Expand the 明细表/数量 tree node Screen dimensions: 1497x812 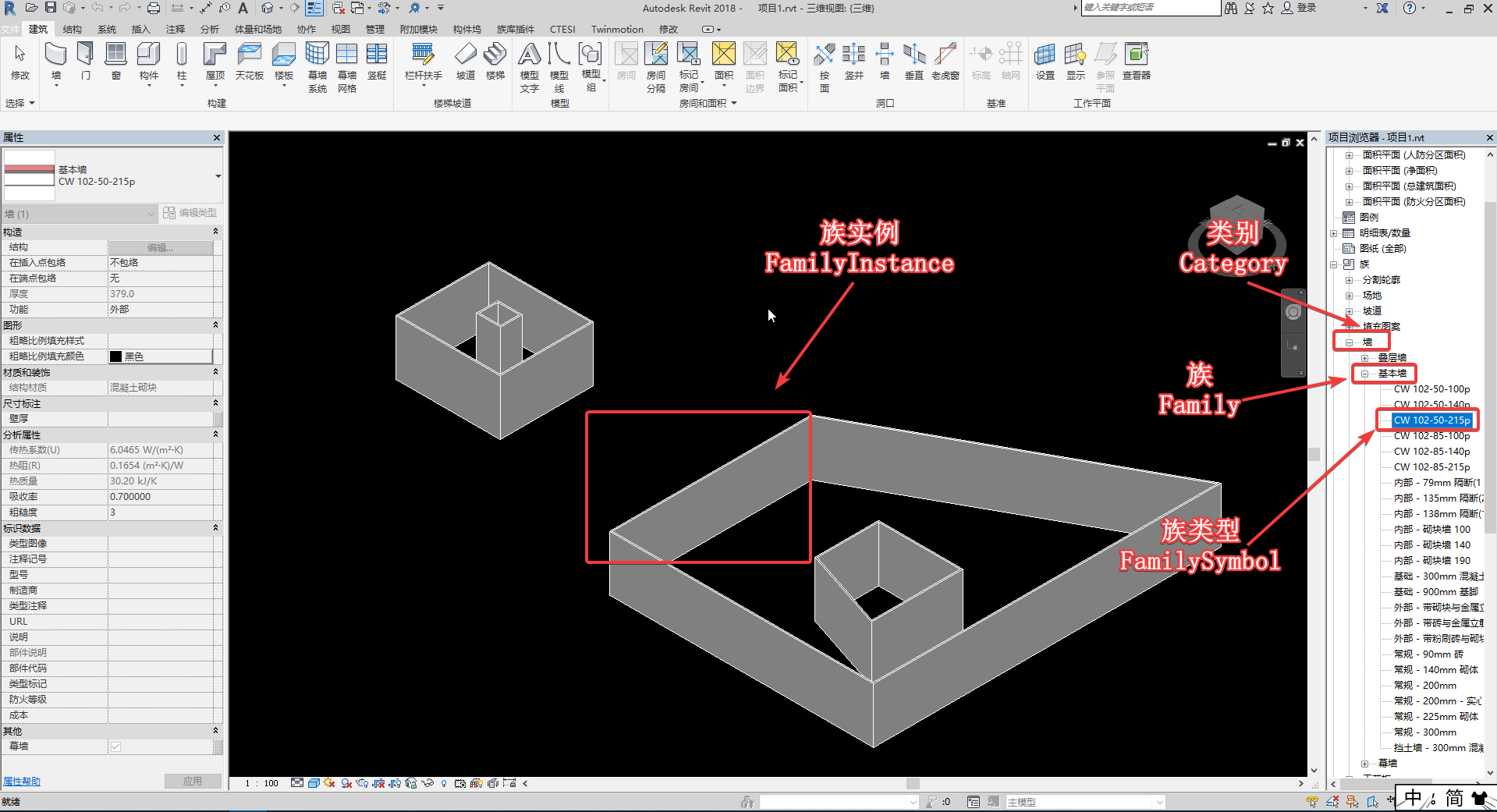tap(1334, 233)
